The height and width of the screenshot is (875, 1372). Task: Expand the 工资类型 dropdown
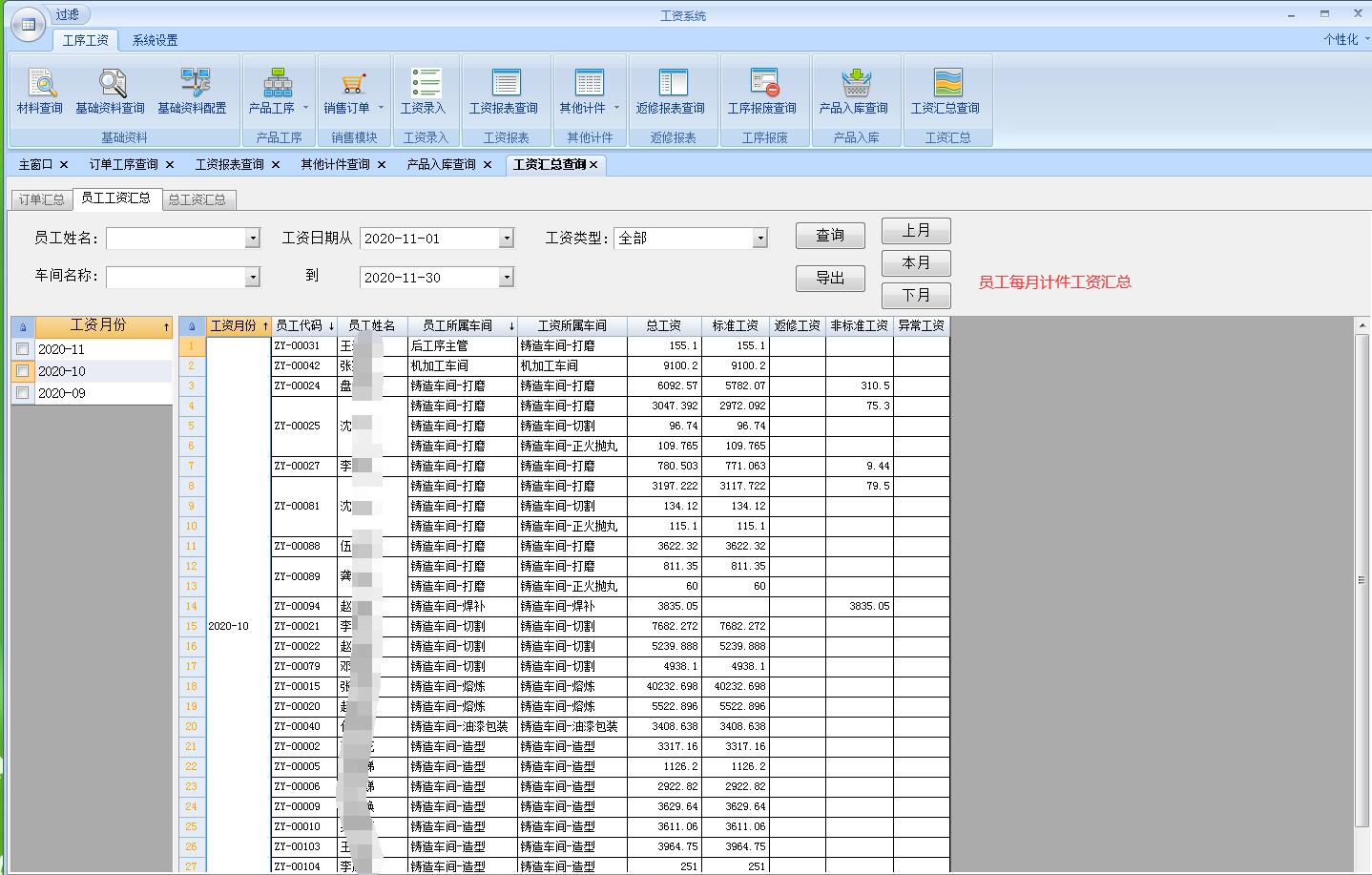point(760,239)
